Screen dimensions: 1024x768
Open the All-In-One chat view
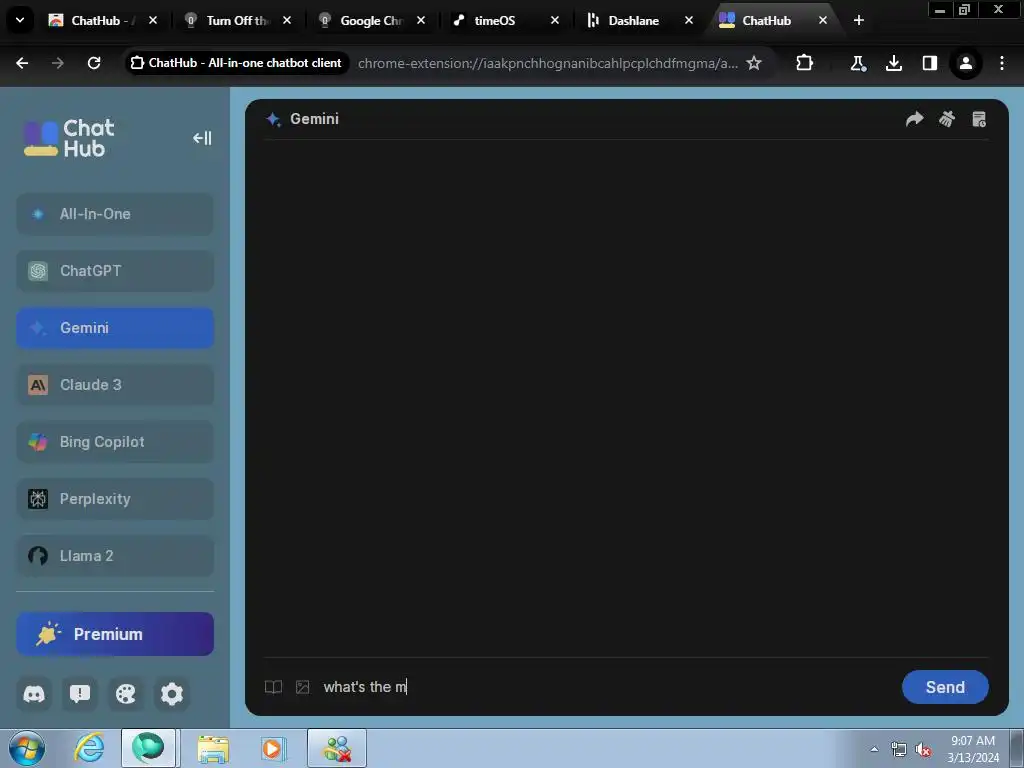pos(115,214)
